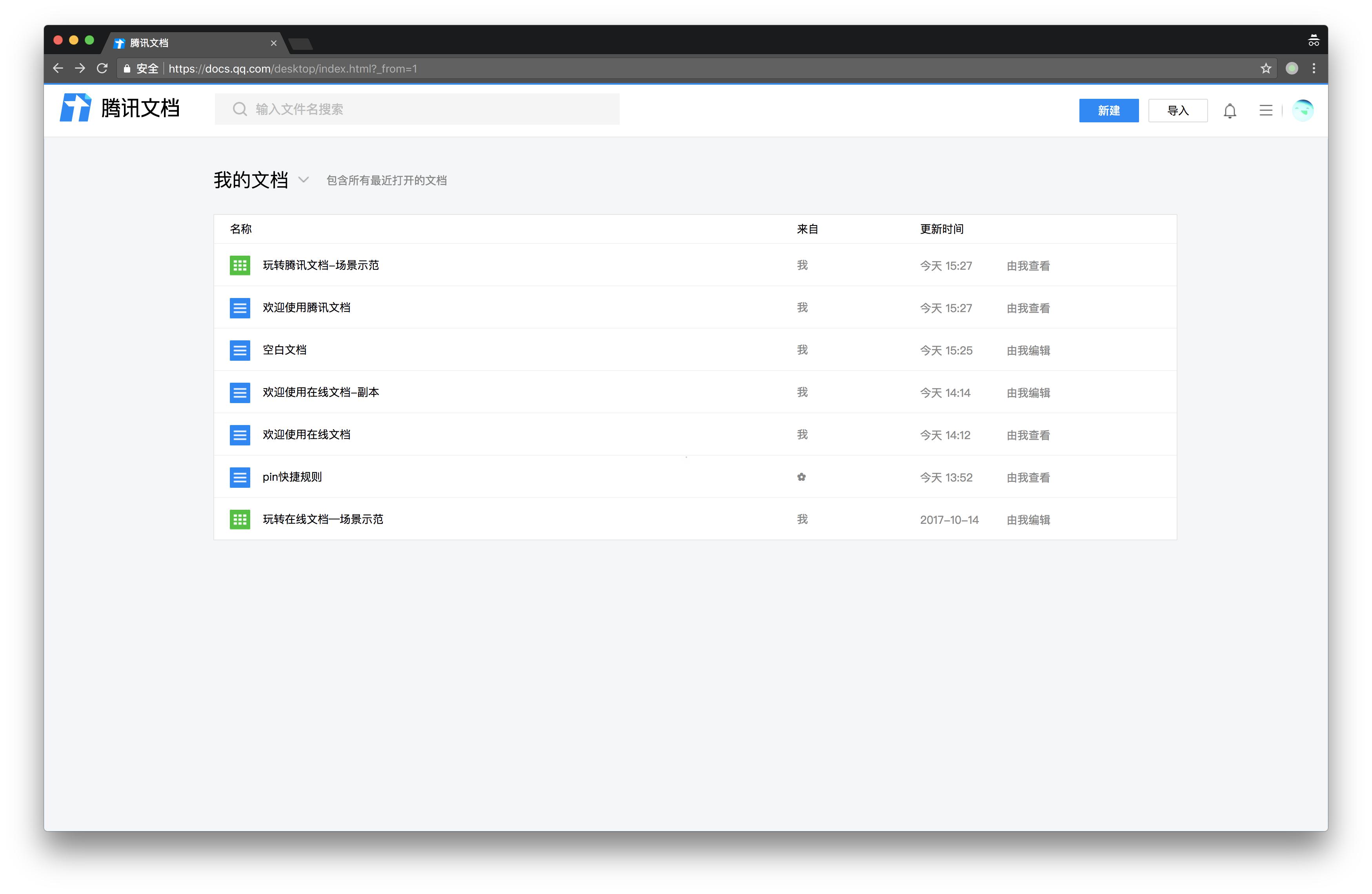This screenshot has width=1372, height=894.
Task: Click blue document icon for 空白文档
Action: tap(240, 350)
